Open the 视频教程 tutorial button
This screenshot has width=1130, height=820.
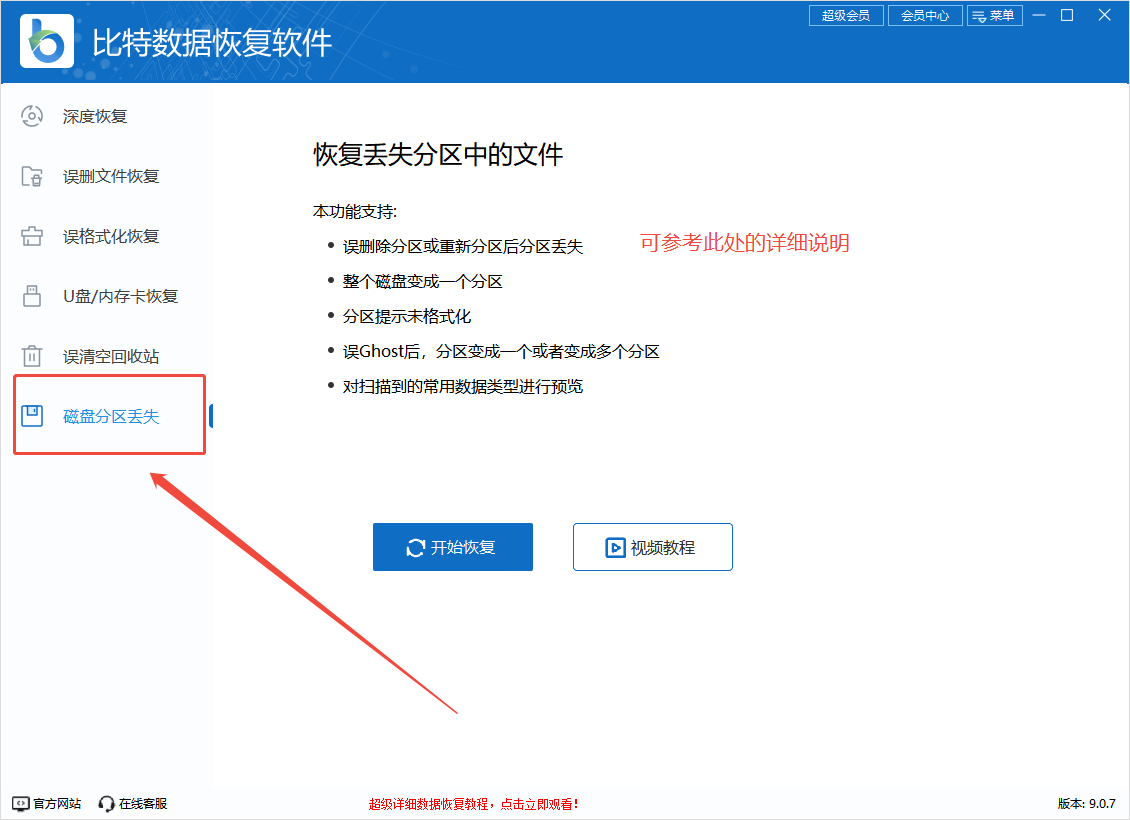click(653, 547)
